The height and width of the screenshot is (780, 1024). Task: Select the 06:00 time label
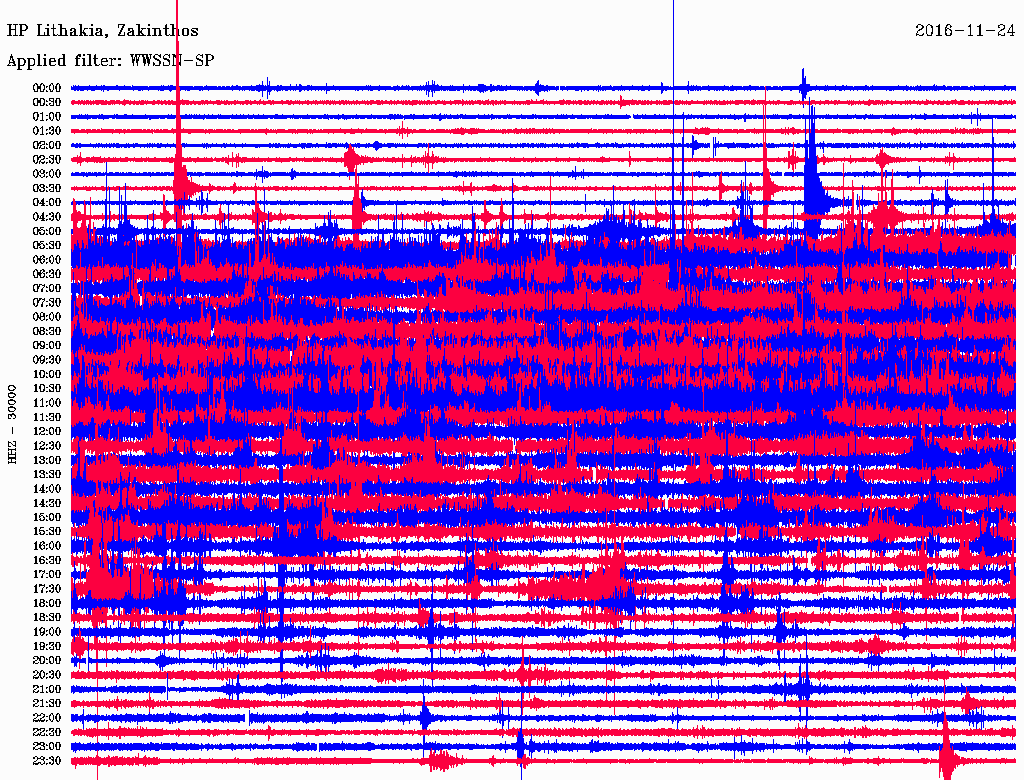[x=47, y=259]
